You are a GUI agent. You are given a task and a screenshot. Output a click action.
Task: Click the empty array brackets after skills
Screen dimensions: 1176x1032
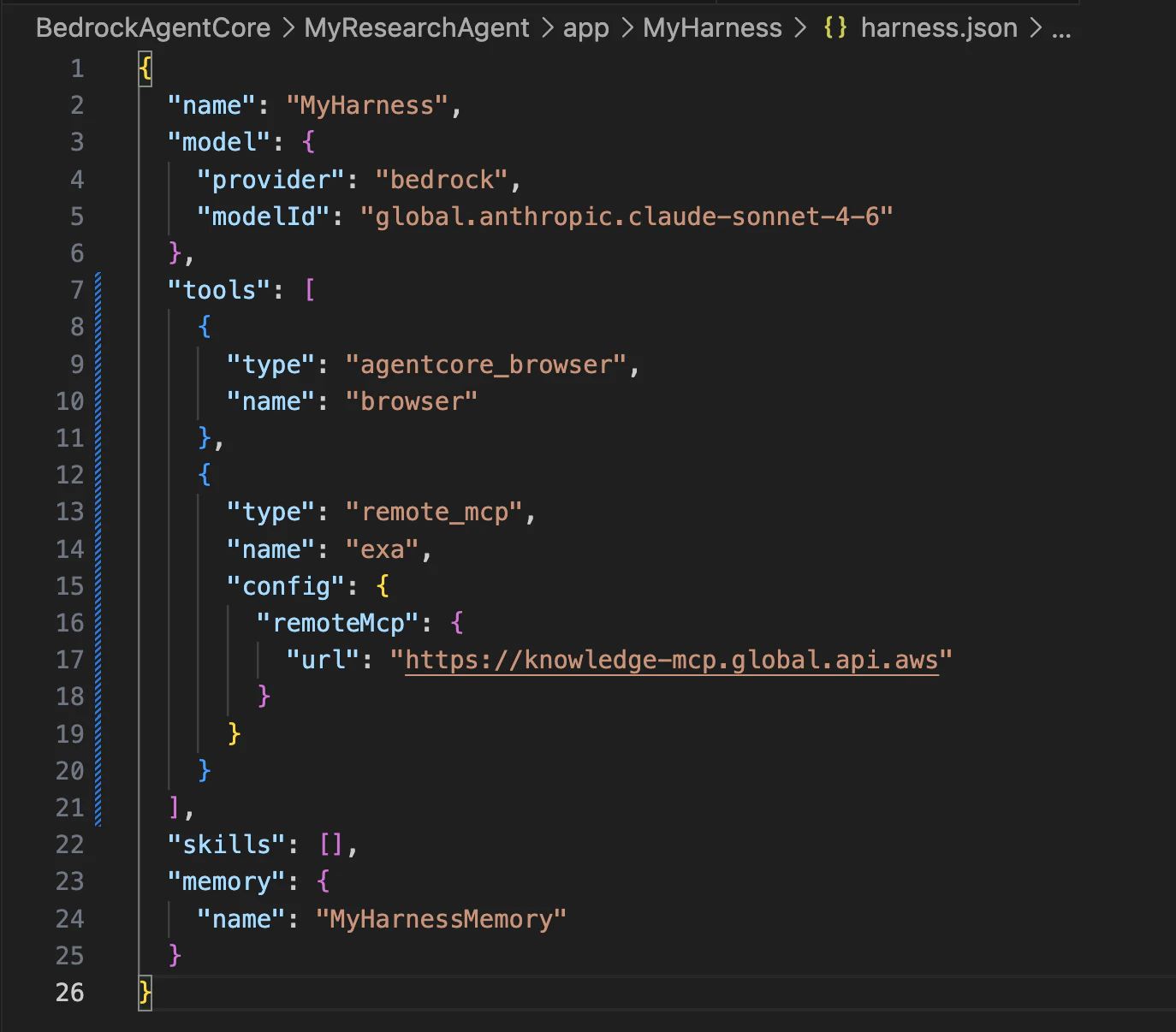pos(330,845)
